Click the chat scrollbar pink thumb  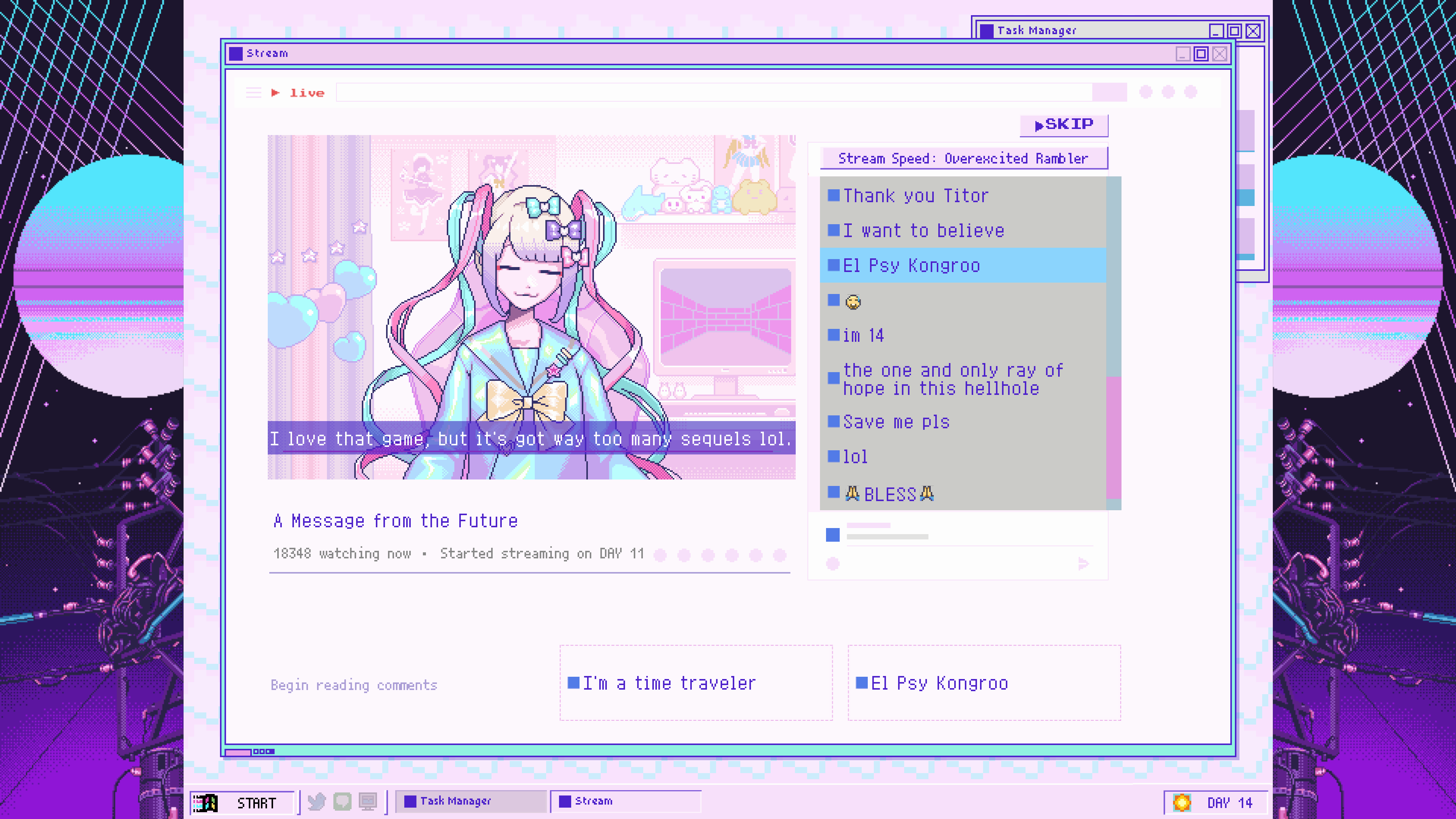pyautogui.click(x=1114, y=437)
